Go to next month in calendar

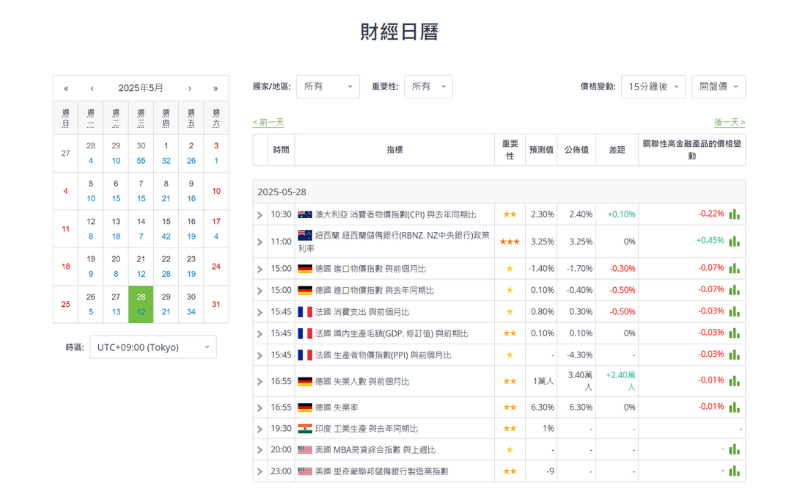pos(190,88)
